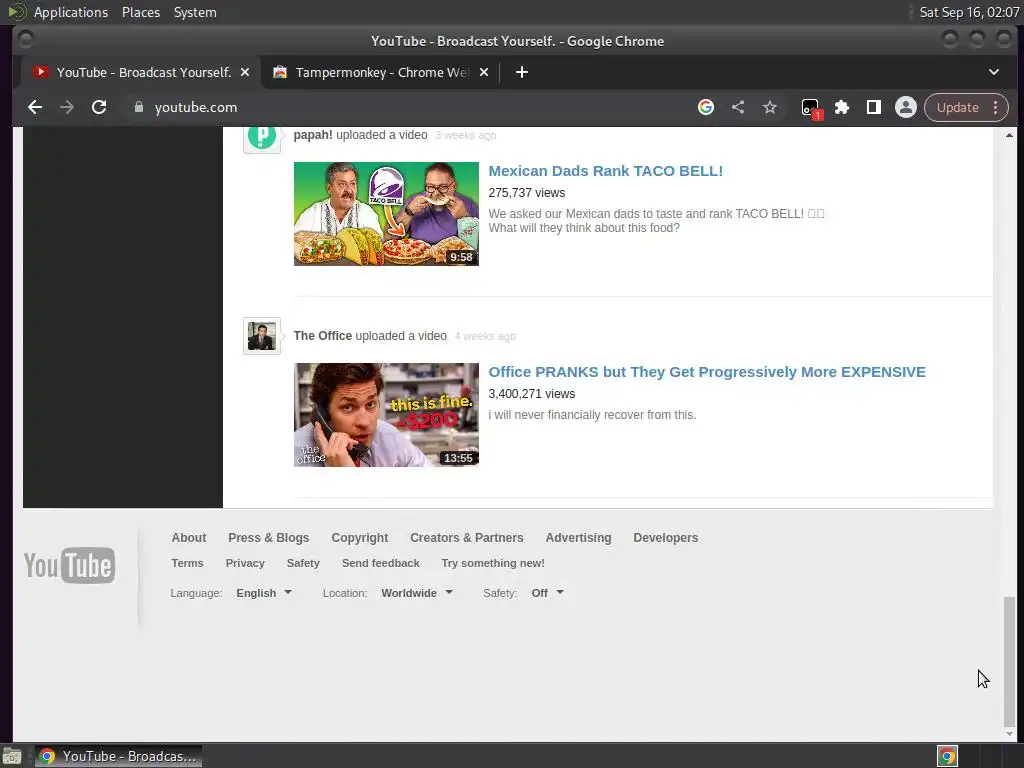Click The Office pranks video thumbnail
Viewport: 1024px width, 768px height.
(x=386, y=415)
